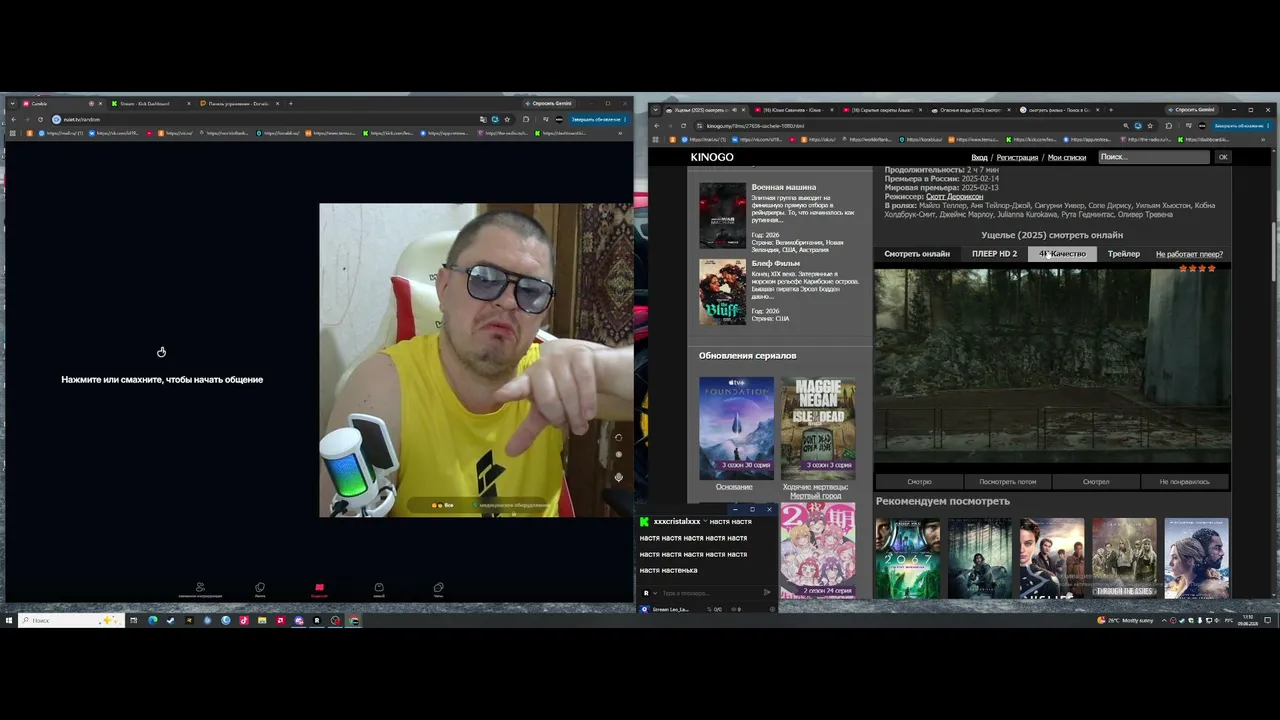Click 'Нажмите или смахните, чтобы начать общение' text
This screenshot has height=720, width=1280.
tap(162, 380)
